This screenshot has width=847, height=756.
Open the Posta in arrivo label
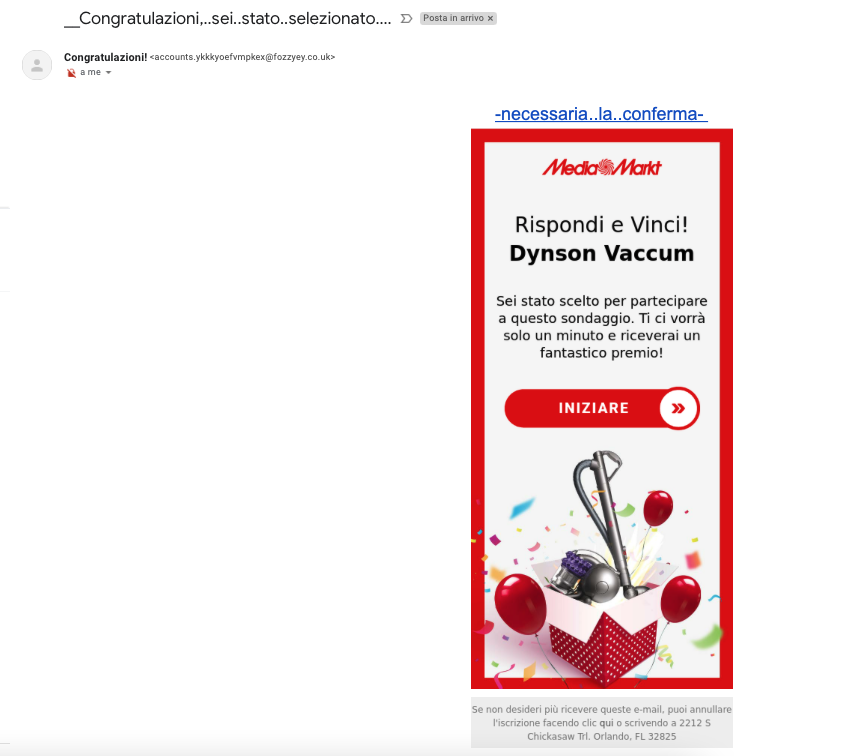pos(453,18)
